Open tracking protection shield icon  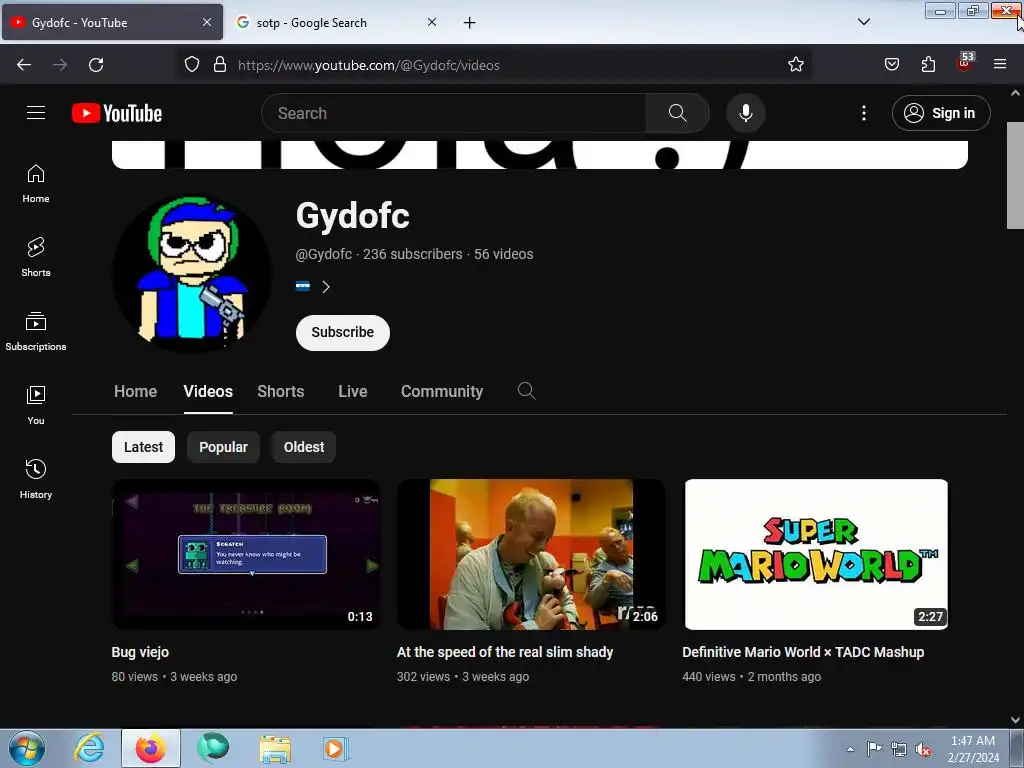[x=191, y=64]
